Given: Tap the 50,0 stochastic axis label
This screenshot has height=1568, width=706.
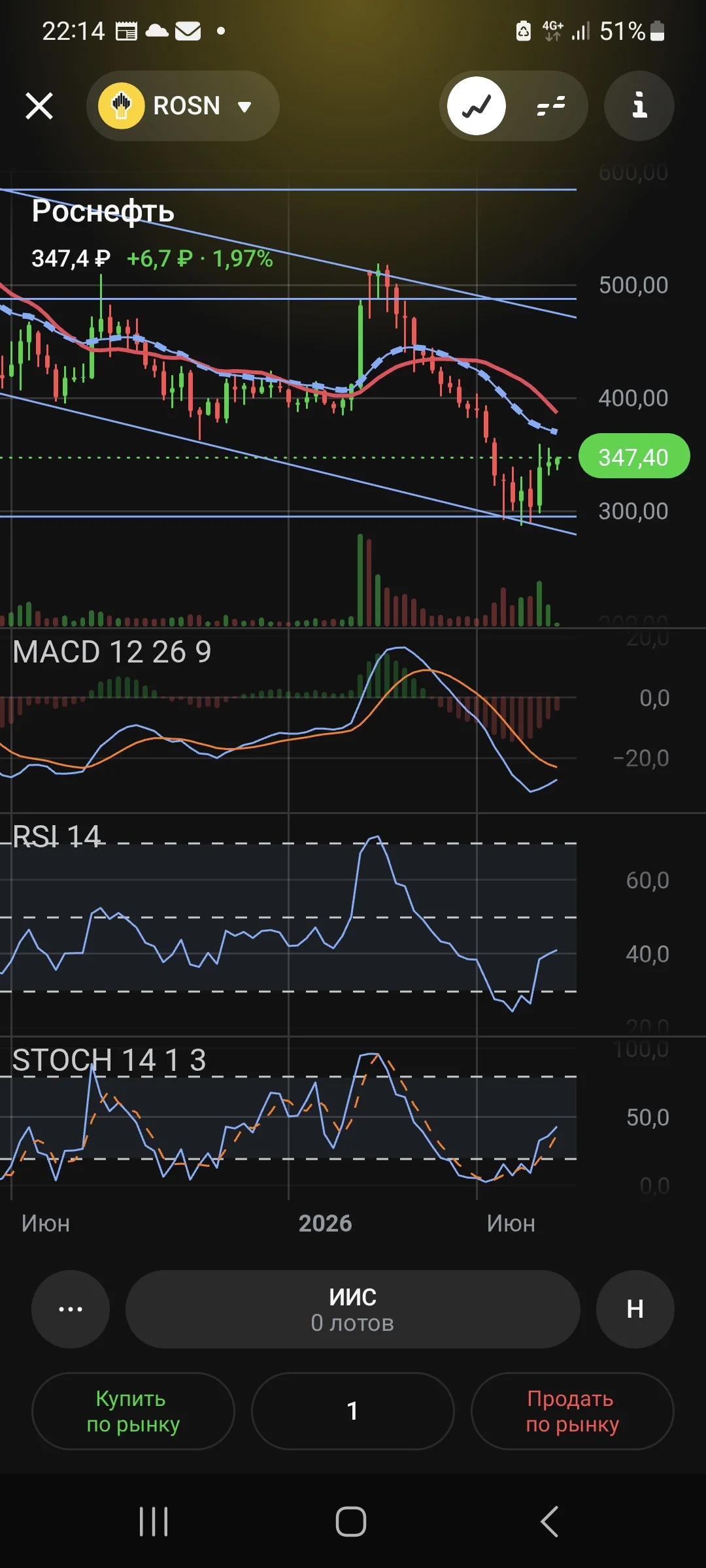Looking at the screenshot, I should point(647,1118).
